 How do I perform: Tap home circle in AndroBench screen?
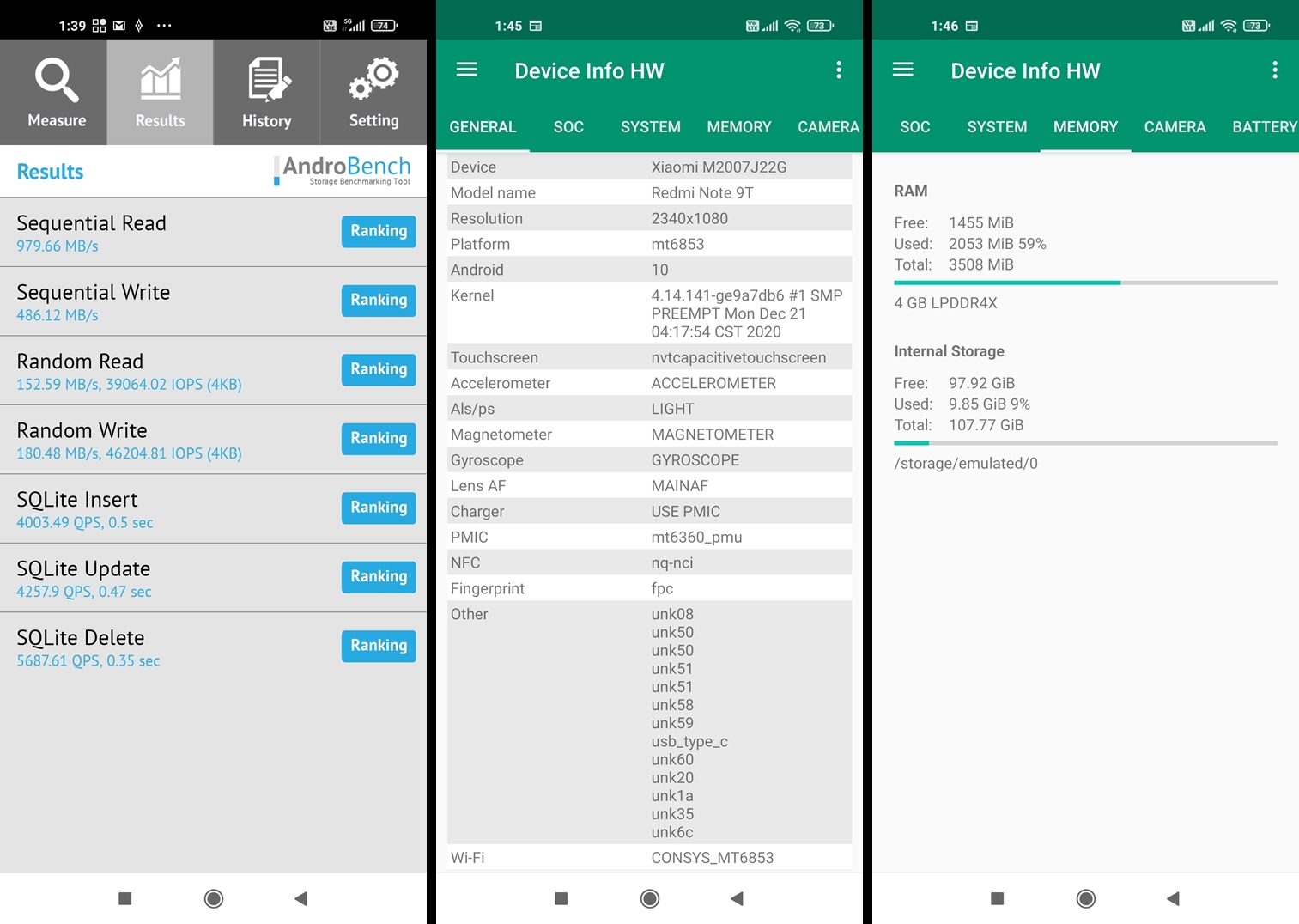214,898
